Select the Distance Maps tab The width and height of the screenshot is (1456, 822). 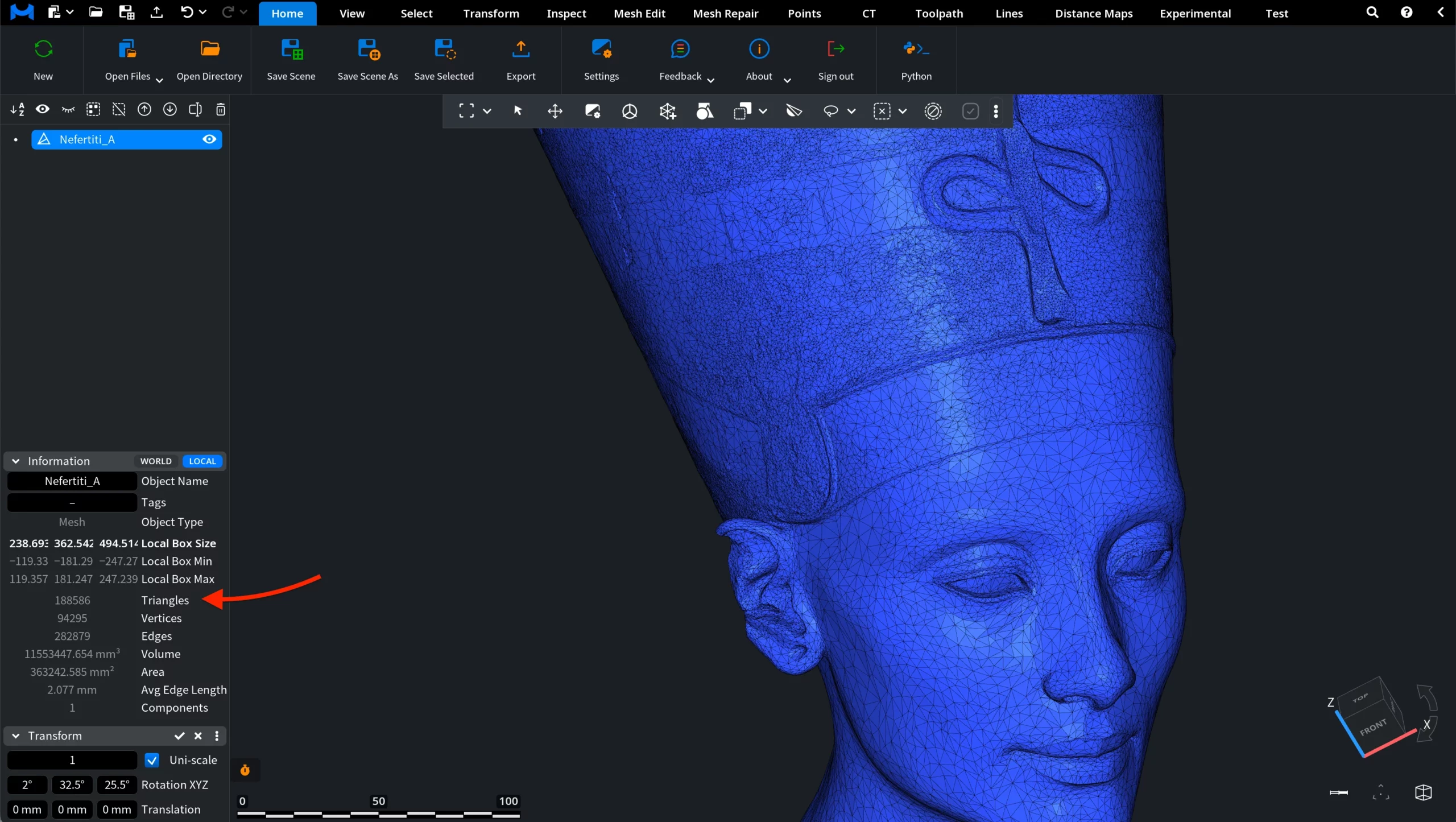click(1094, 13)
